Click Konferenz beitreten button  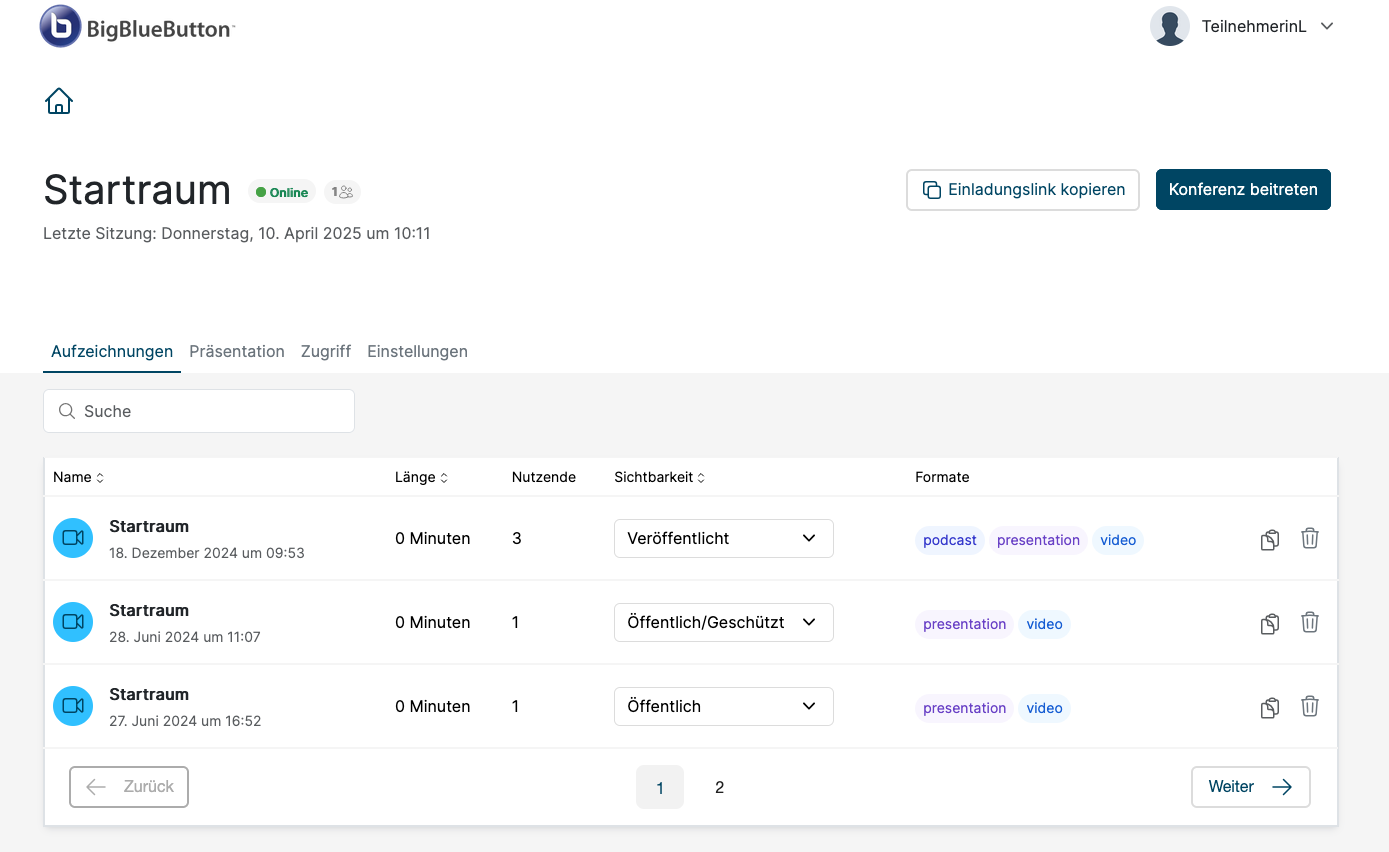(1243, 190)
